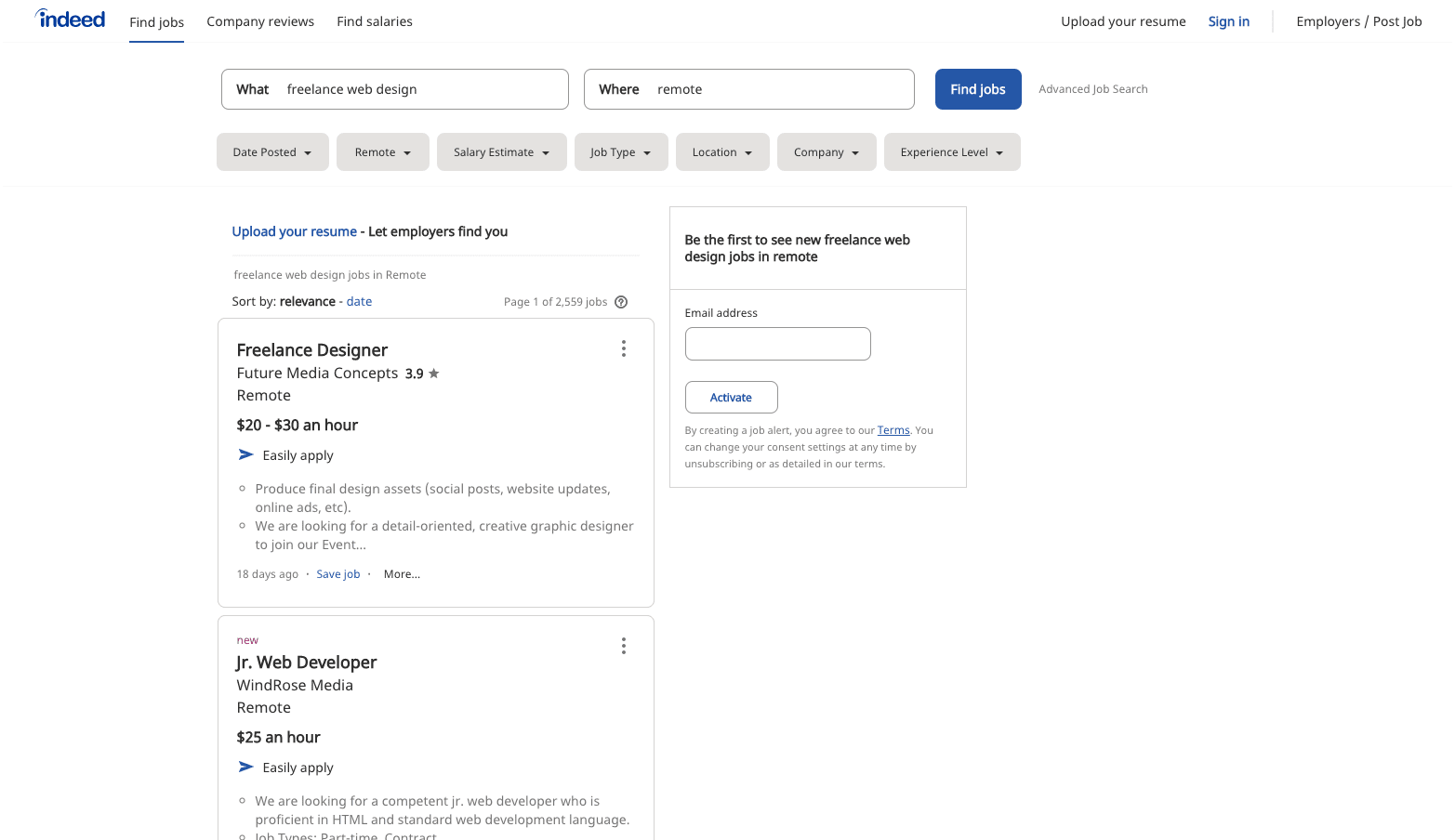
Task: Sign in to Indeed
Action: pos(1228,20)
